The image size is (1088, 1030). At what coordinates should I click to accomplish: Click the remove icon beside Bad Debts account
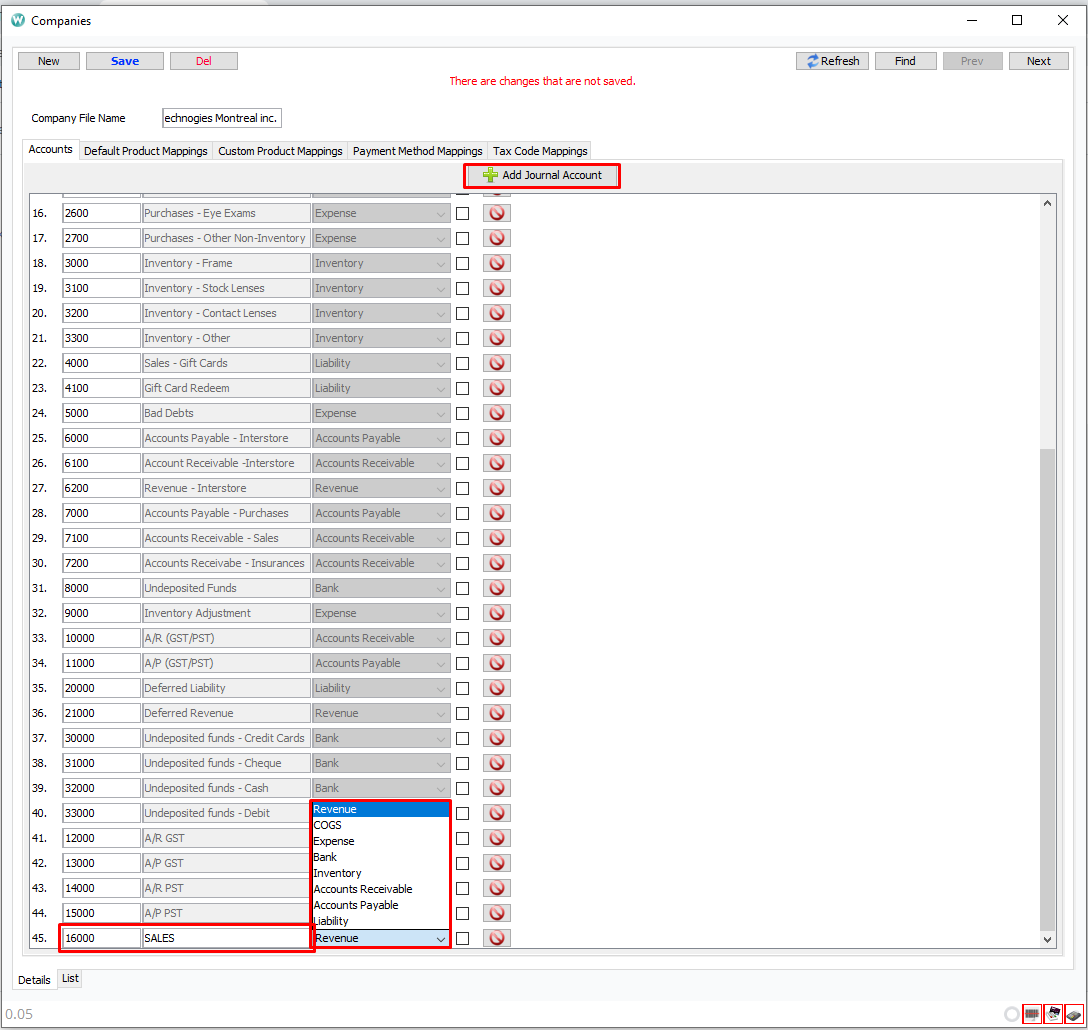pos(497,412)
